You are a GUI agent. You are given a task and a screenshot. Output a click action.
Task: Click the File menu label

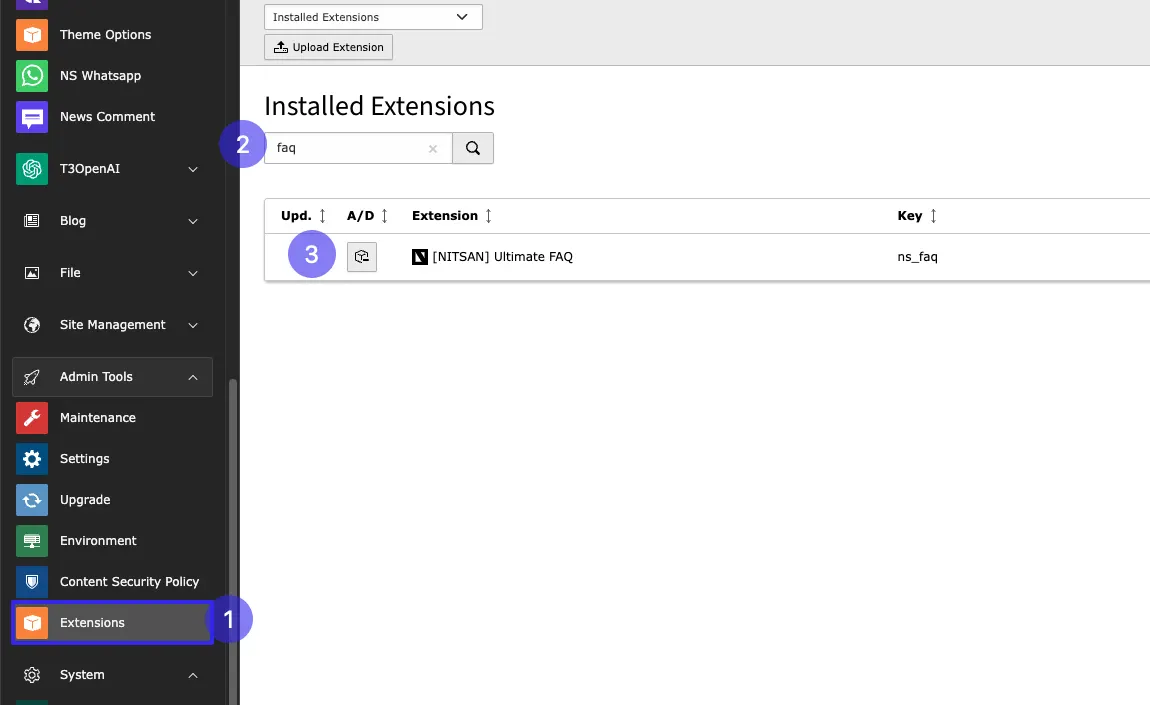tap(70, 273)
